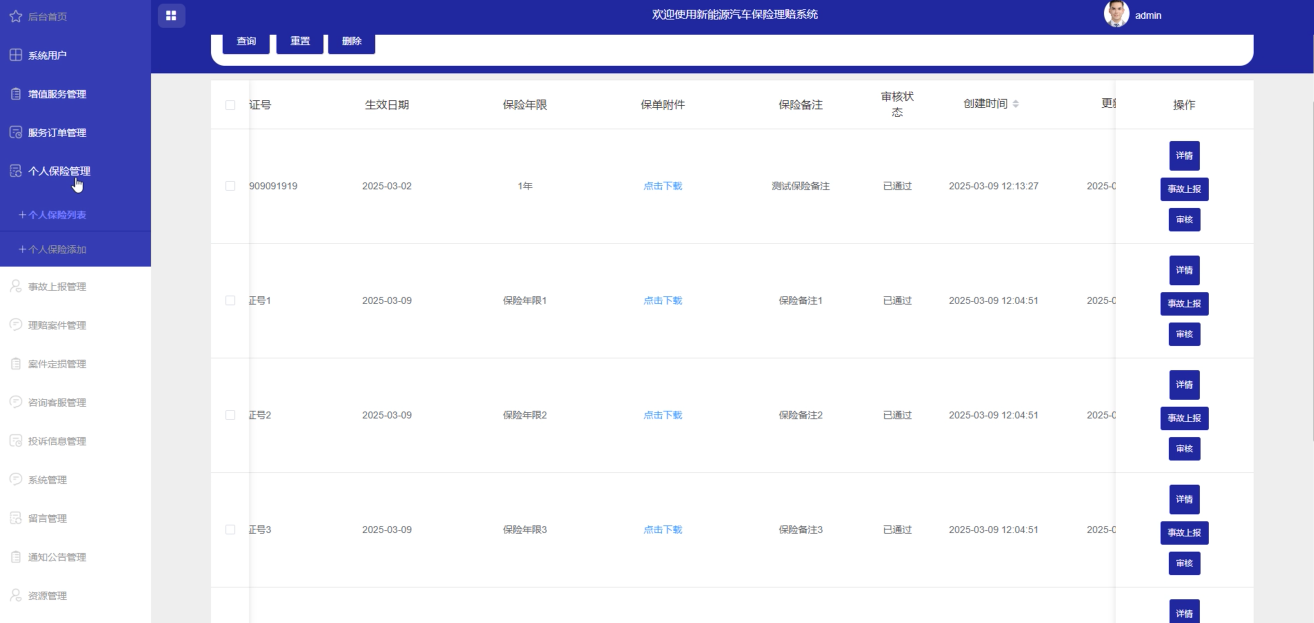1314x623 pixels.
Task: Click 事故上报 for row 909091919
Action: (1184, 189)
